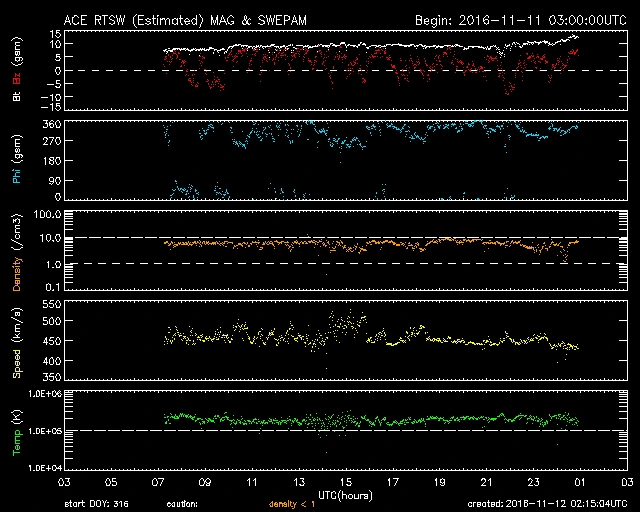Click the 1.0E+06 tick on Temp axis
The image size is (640, 512).
coord(46,394)
